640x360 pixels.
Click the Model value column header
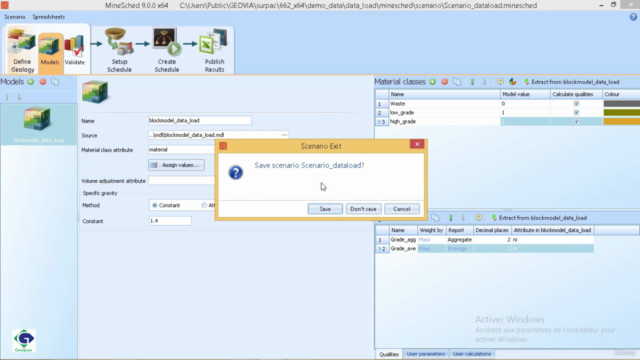point(525,94)
